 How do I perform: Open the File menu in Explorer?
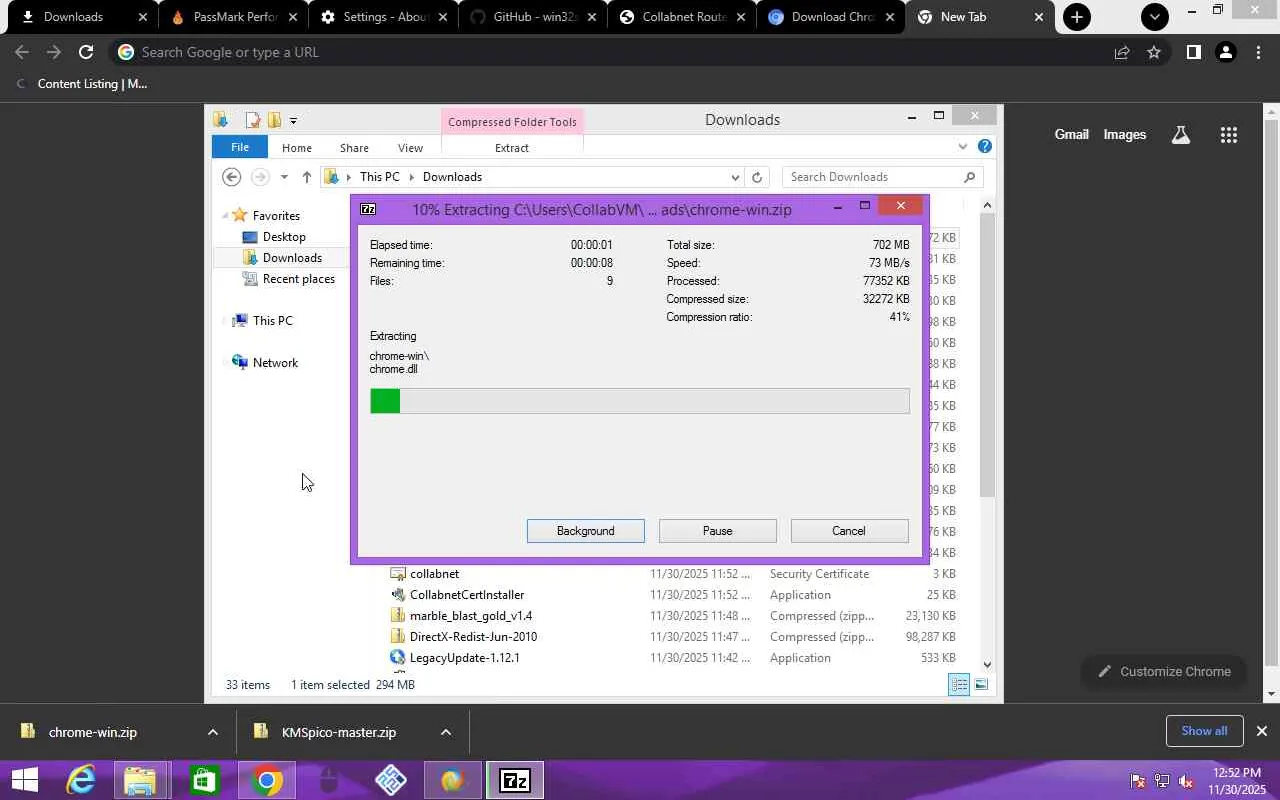(240, 147)
